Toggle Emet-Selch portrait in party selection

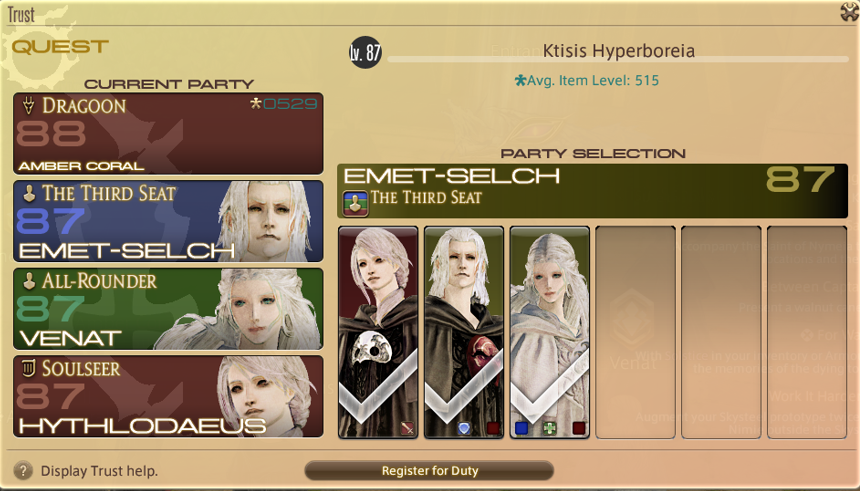click(x=464, y=332)
